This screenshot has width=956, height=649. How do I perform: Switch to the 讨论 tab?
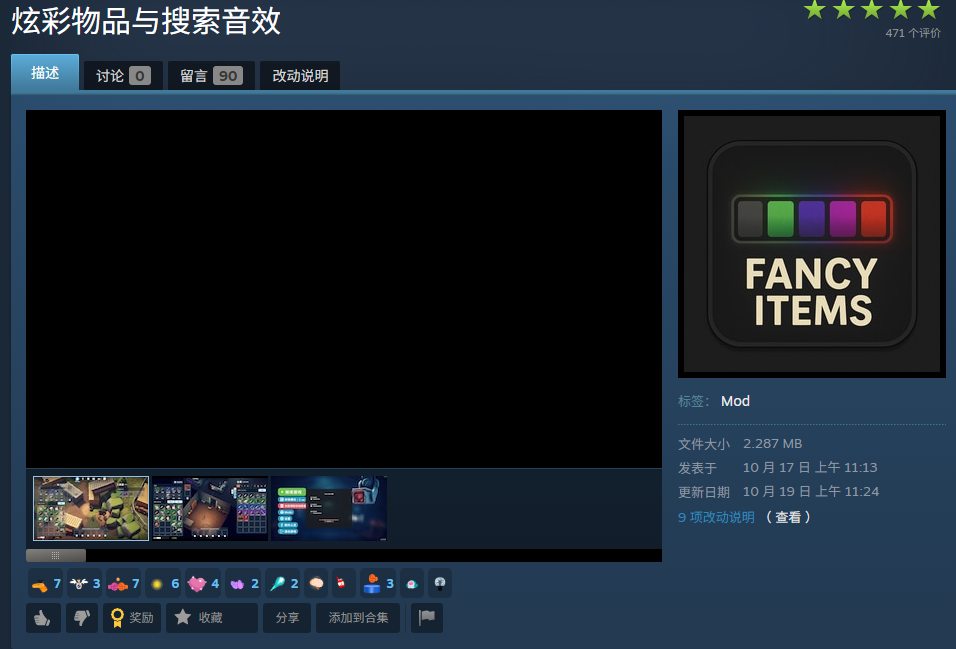pyautogui.click(x=121, y=75)
